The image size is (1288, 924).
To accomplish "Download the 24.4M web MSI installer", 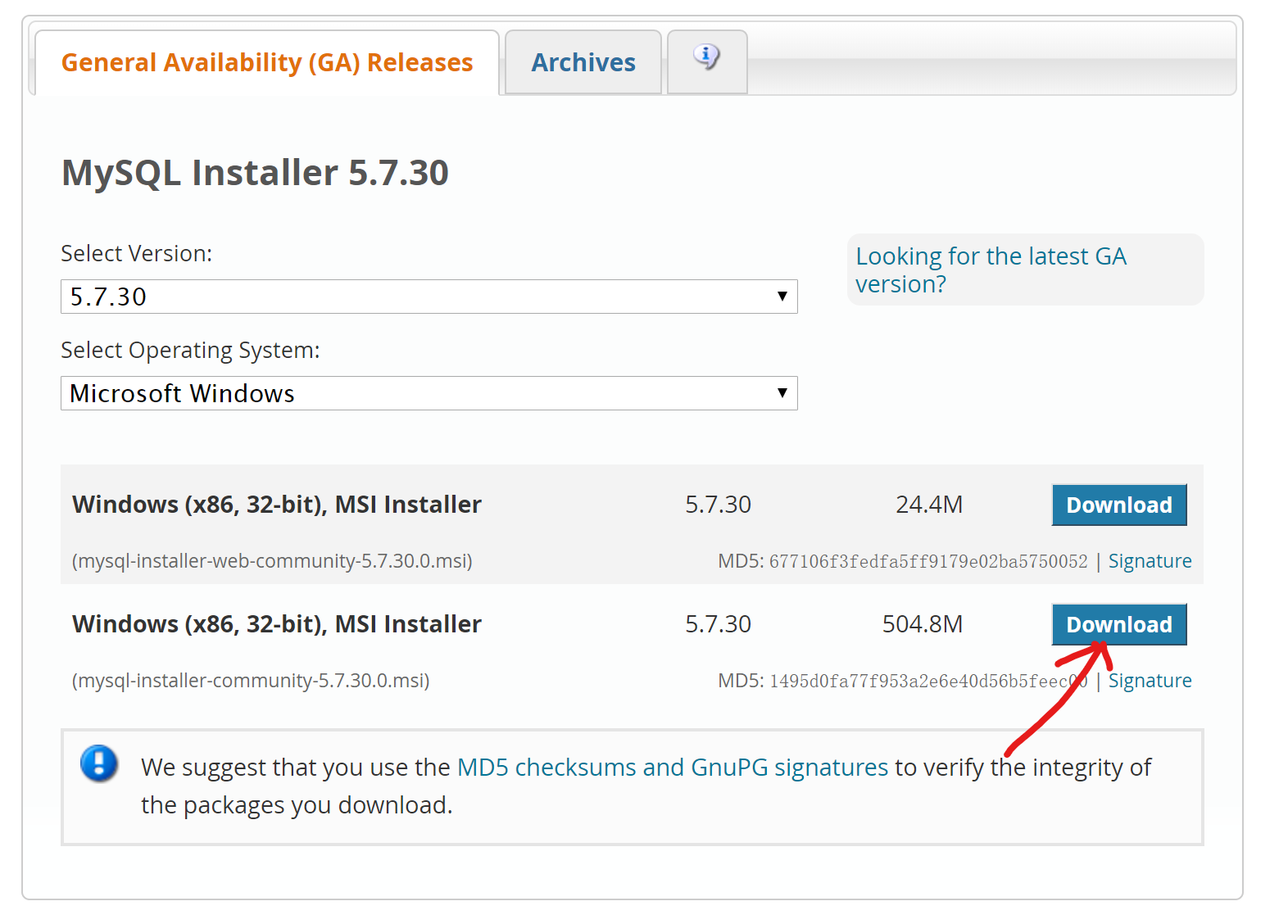I will 1119,505.
